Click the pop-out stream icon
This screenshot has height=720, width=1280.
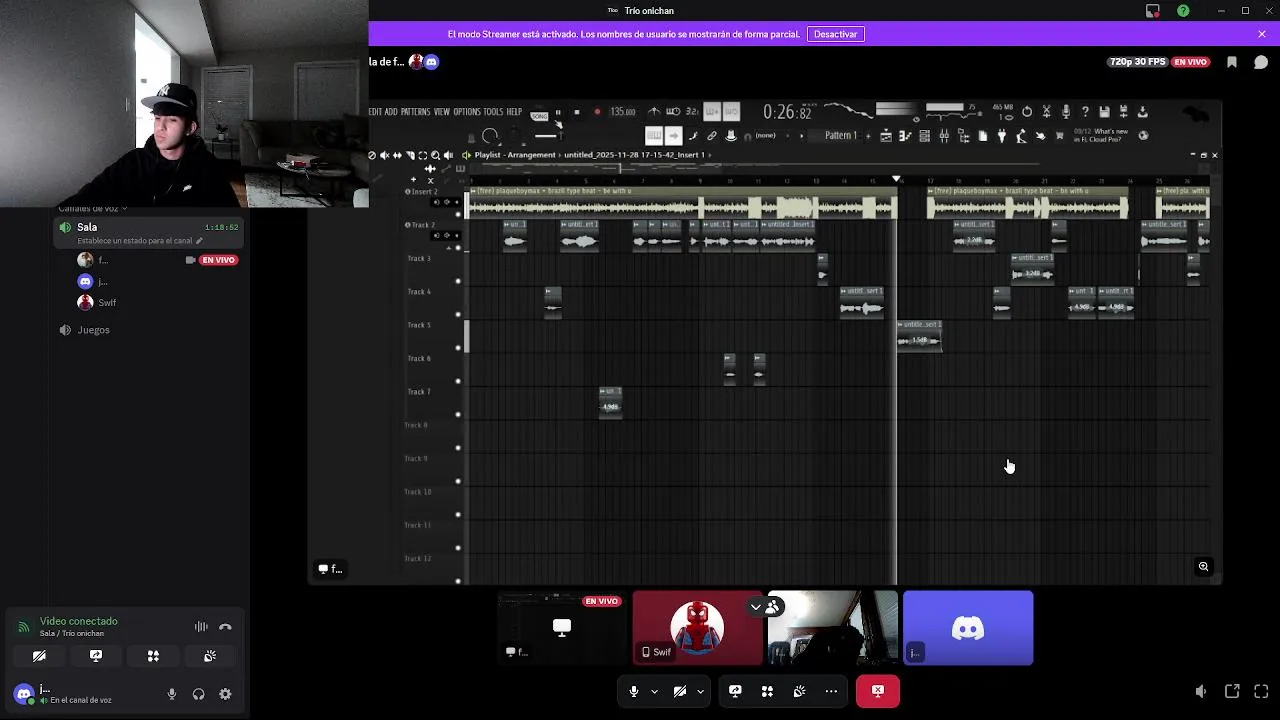click(x=1232, y=691)
